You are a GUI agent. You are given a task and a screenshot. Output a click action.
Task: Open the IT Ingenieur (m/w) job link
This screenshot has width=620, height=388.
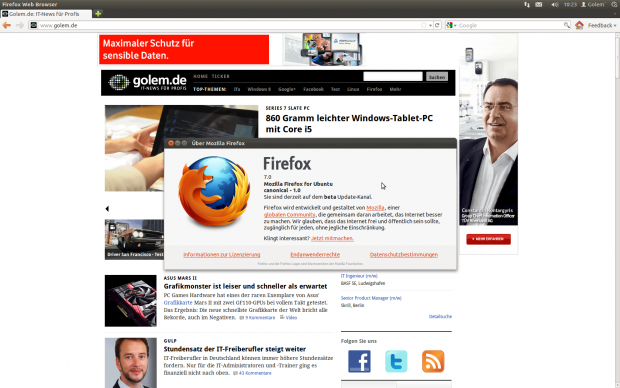click(359, 276)
